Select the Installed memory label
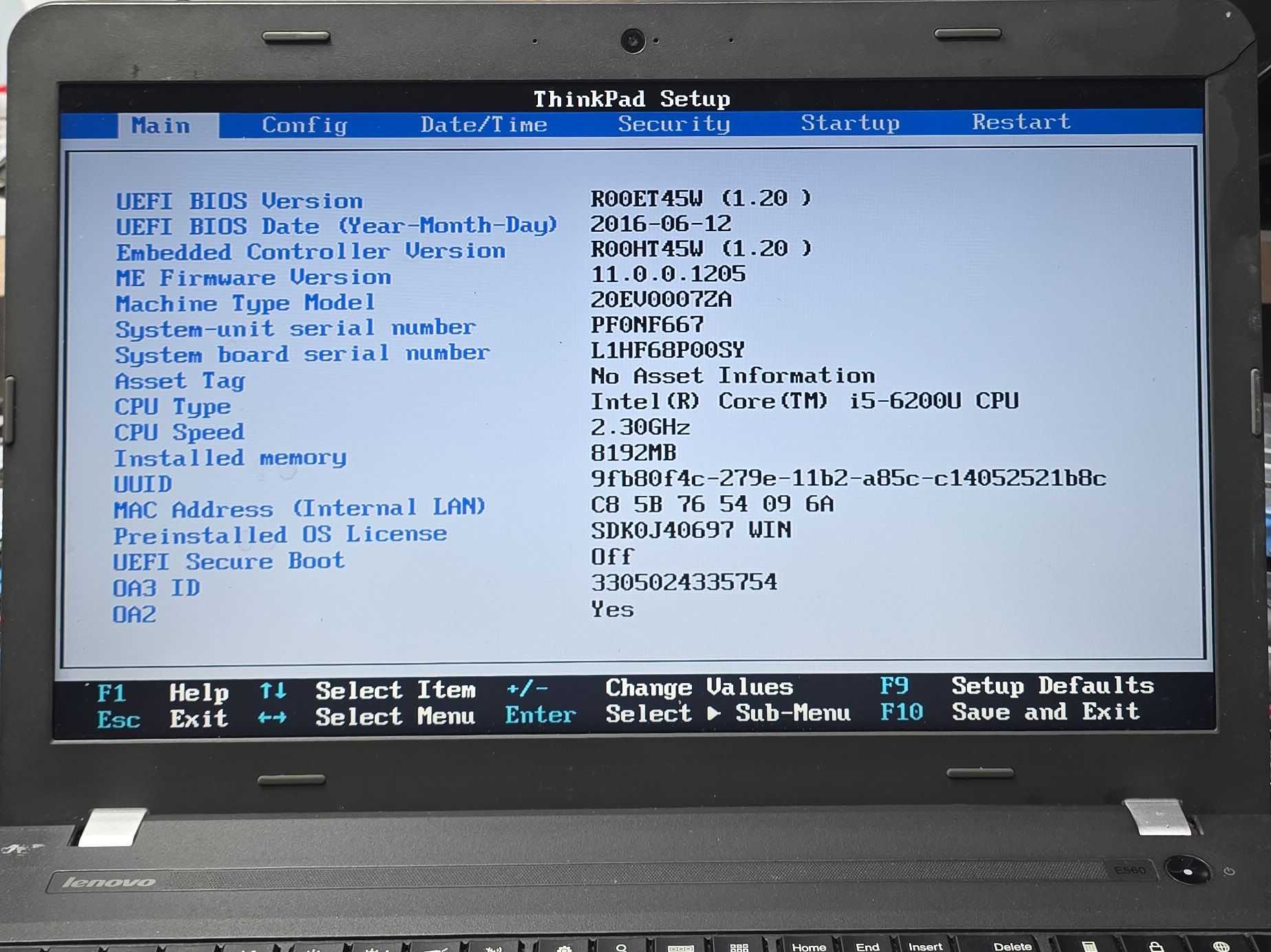The width and height of the screenshot is (1271, 952). [x=230, y=458]
